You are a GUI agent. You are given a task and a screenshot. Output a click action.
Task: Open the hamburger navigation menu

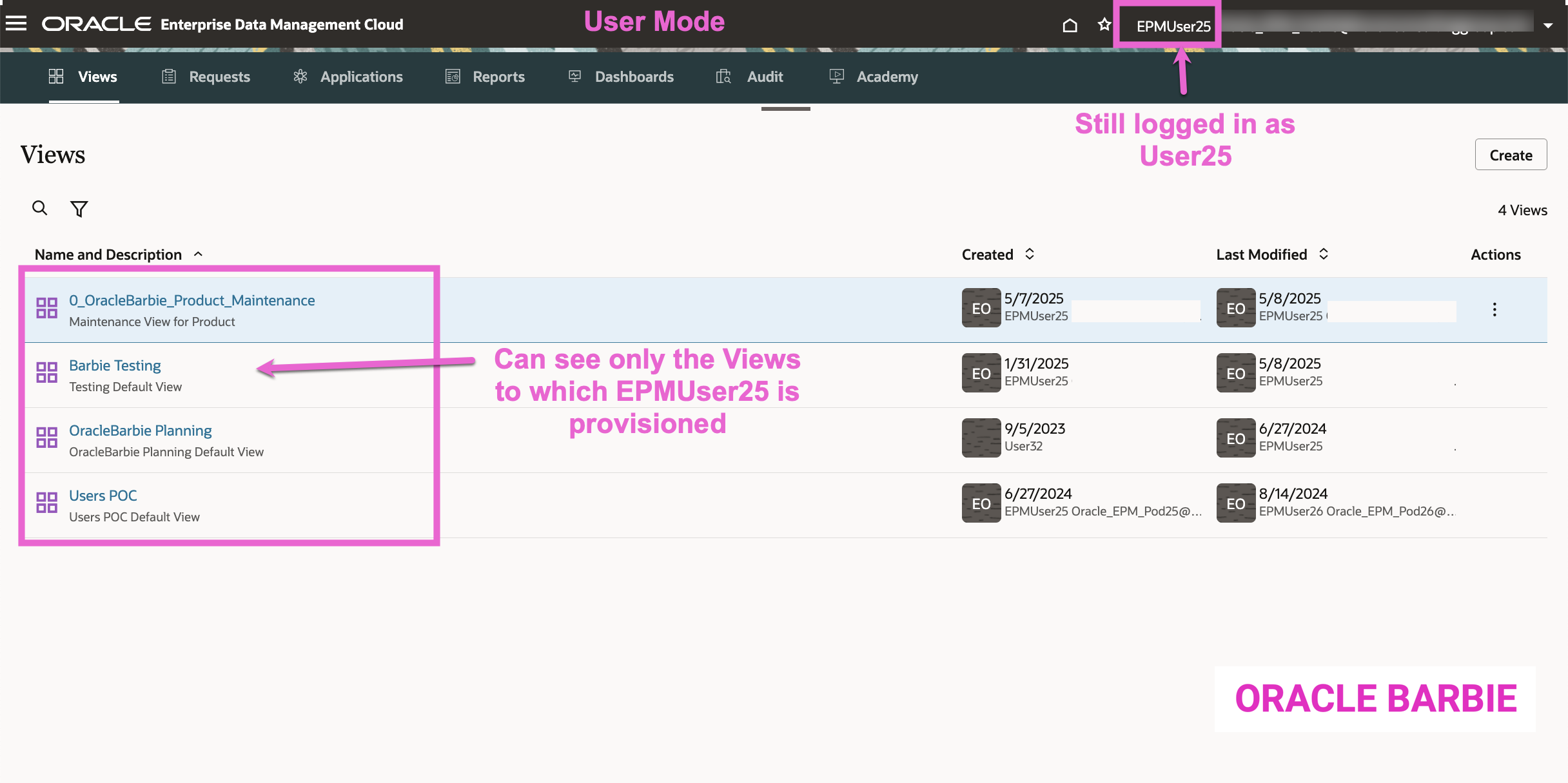(x=16, y=24)
